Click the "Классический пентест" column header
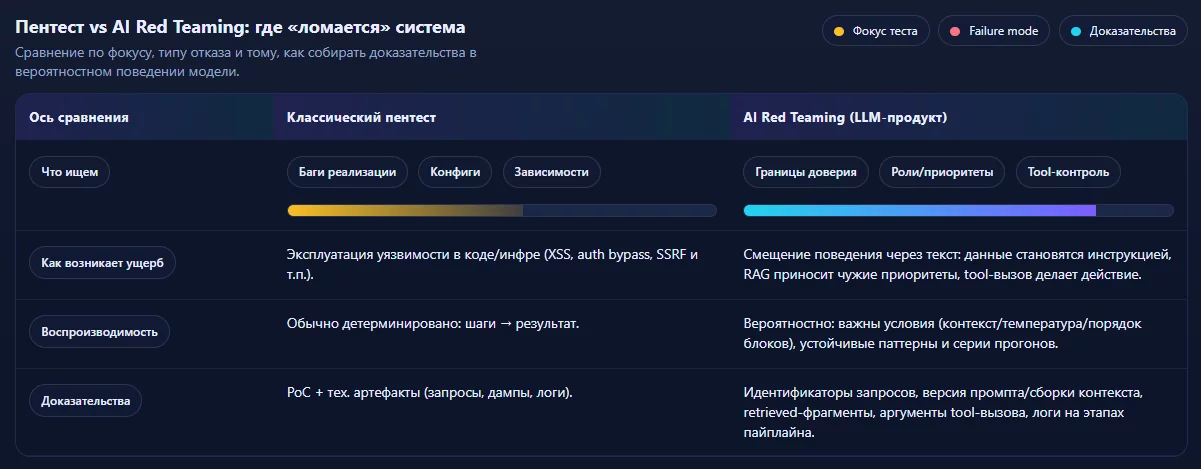The width and height of the screenshot is (1201, 469). 361,118
